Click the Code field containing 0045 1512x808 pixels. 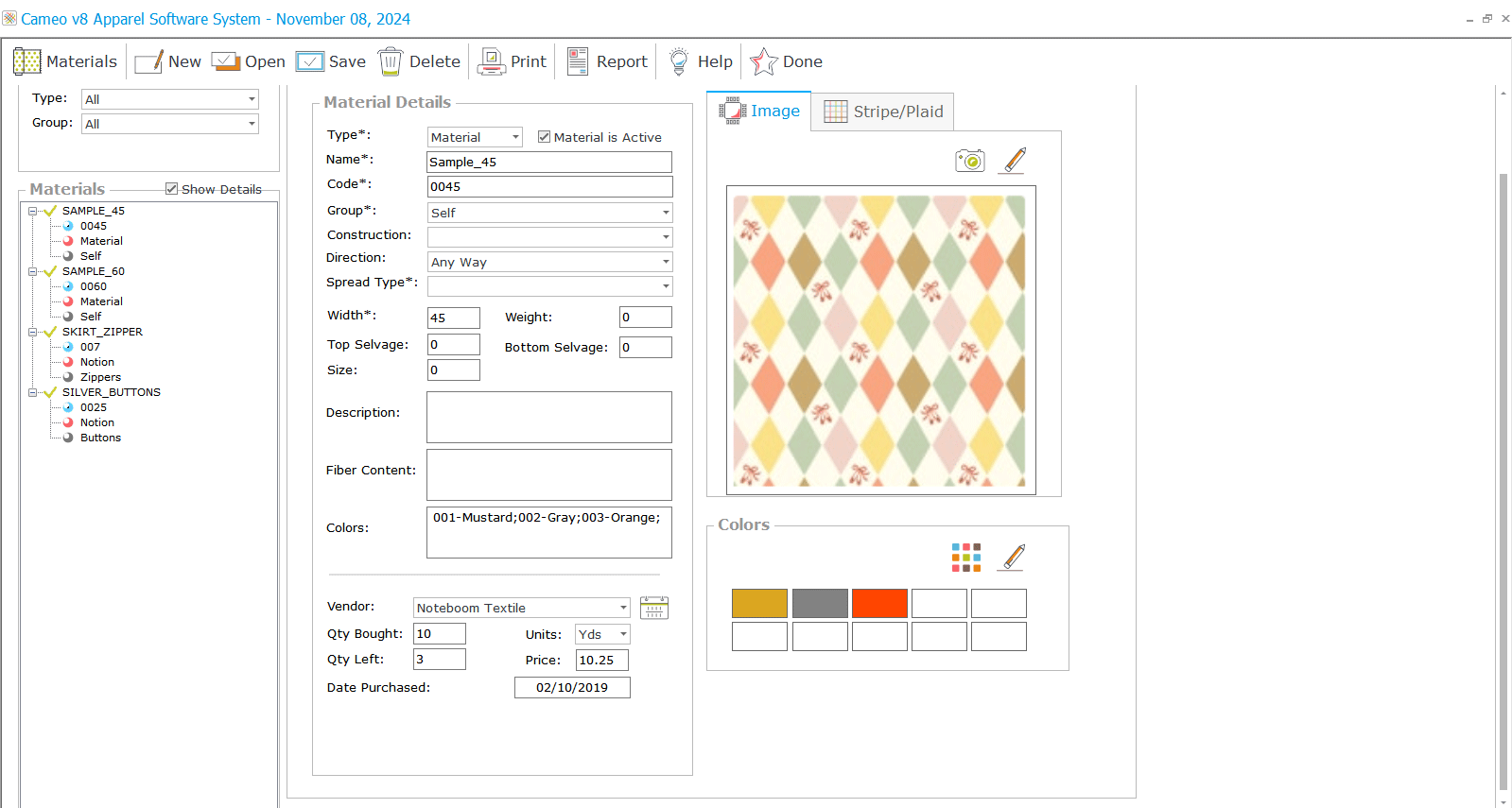pos(549,186)
